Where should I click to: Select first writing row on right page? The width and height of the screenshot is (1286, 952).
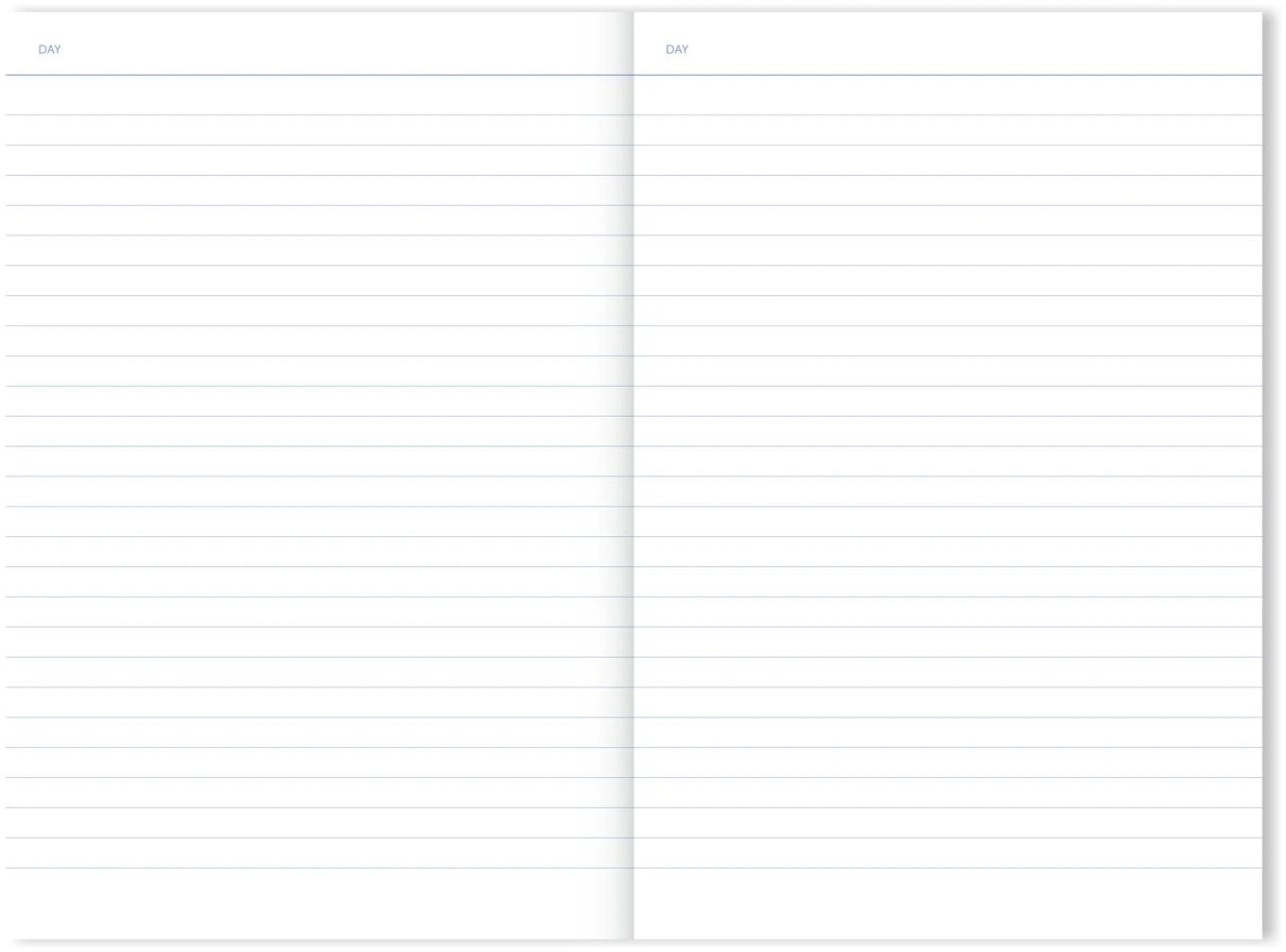[x=947, y=95]
